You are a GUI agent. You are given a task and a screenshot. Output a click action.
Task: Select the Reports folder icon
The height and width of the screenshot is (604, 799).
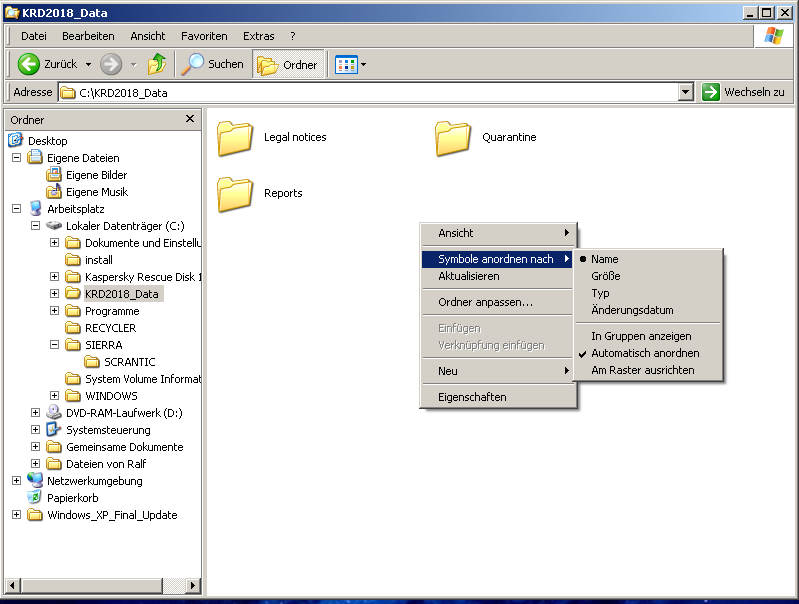tap(235, 194)
